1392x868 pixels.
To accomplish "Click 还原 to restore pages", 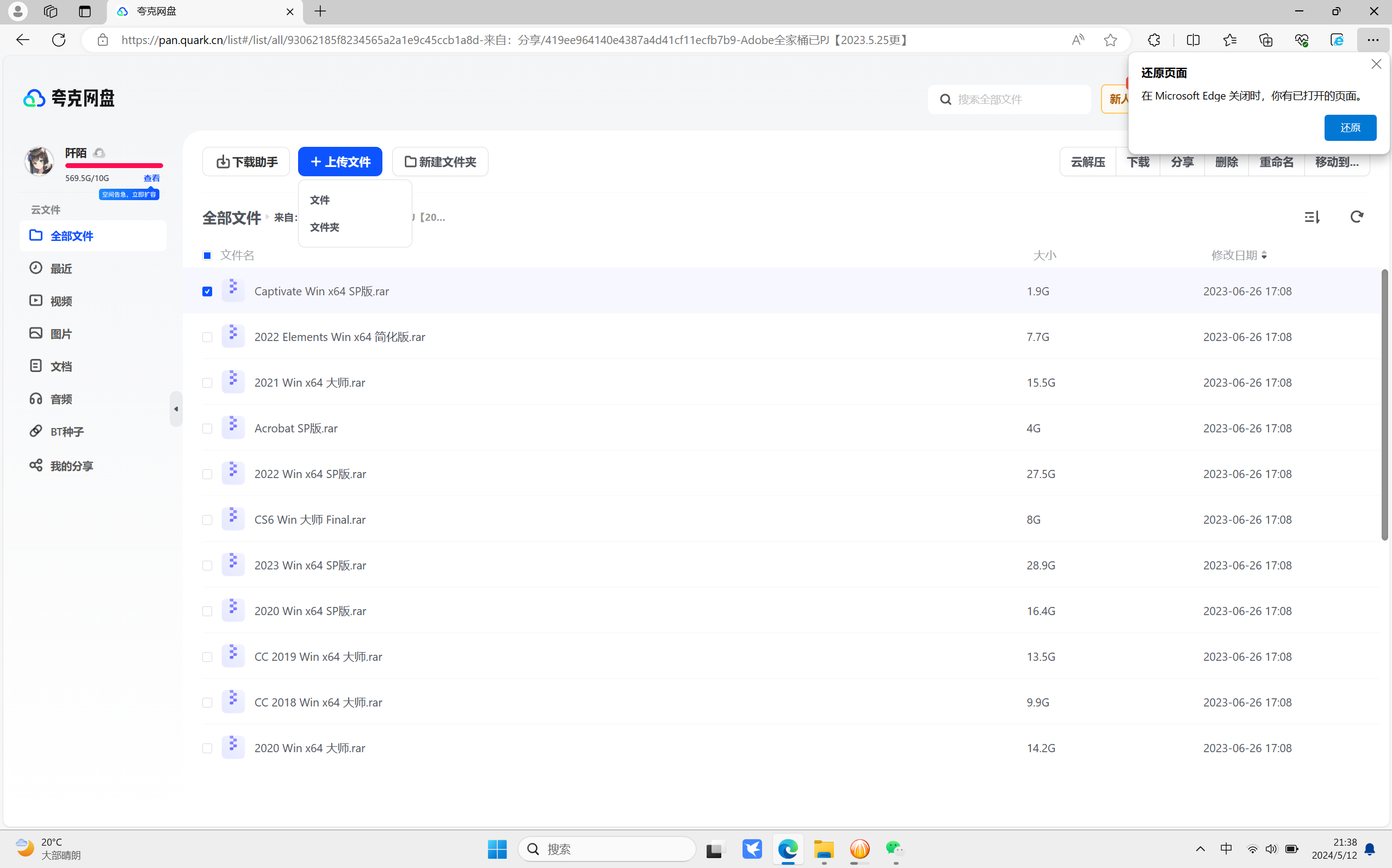I will click(1350, 127).
